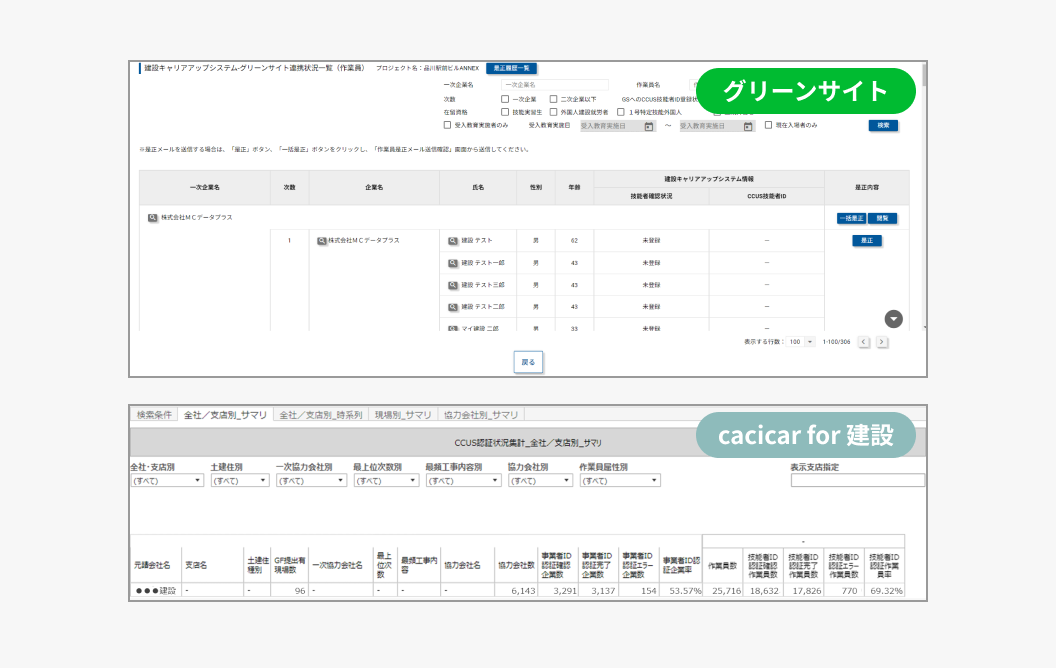Open the 全社・支店別 filter dropdown
This screenshot has width=1056, height=668.
(167, 481)
